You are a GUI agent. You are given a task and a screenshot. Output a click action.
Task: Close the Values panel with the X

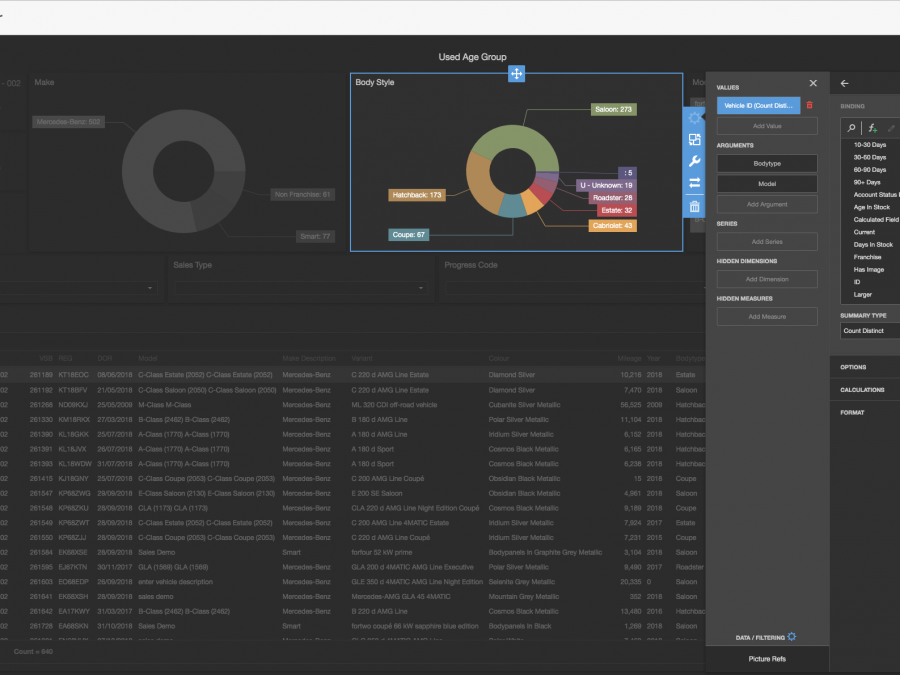point(812,83)
